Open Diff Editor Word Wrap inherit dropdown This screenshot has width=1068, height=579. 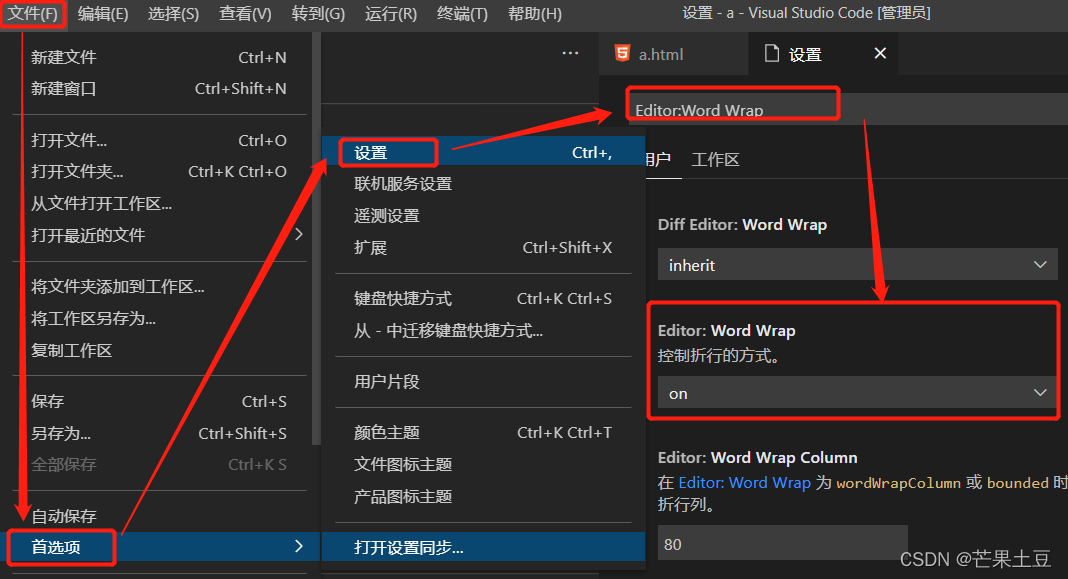click(858, 265)
